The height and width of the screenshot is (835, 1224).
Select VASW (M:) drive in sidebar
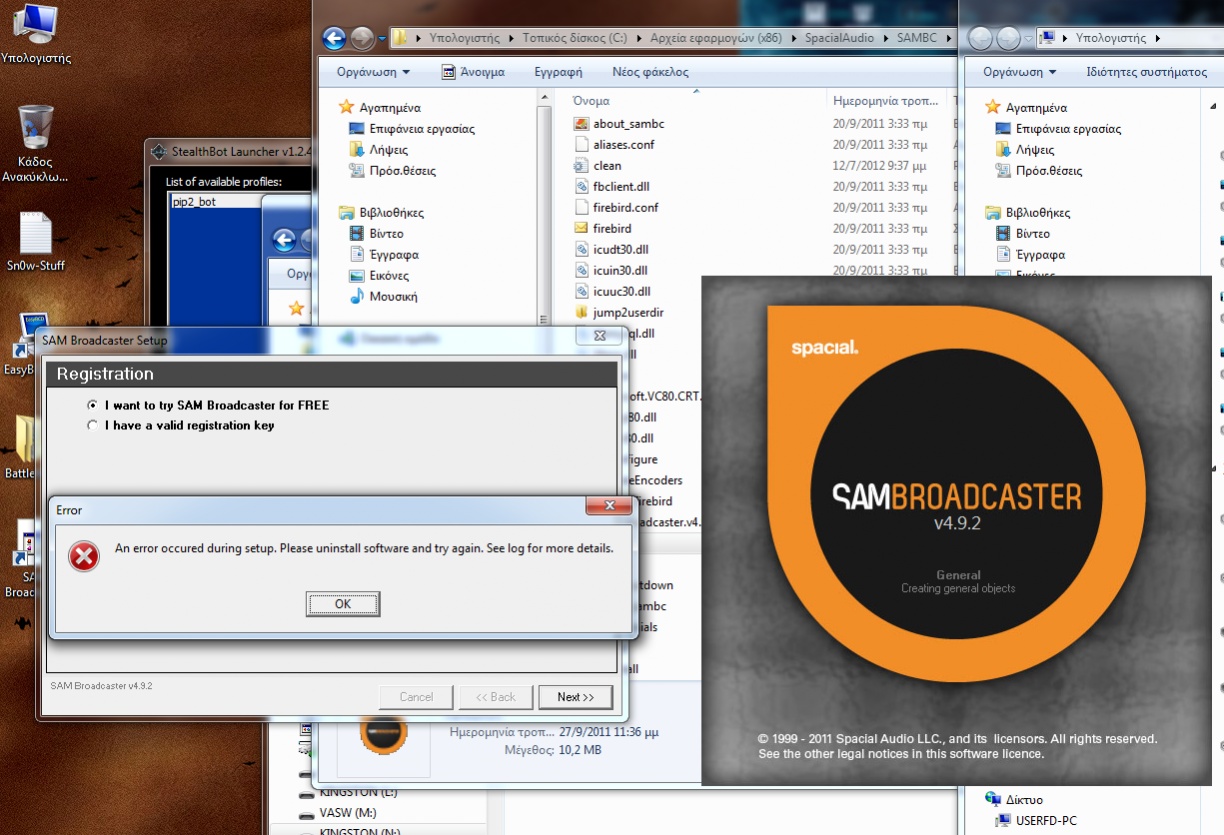point(339,813)
